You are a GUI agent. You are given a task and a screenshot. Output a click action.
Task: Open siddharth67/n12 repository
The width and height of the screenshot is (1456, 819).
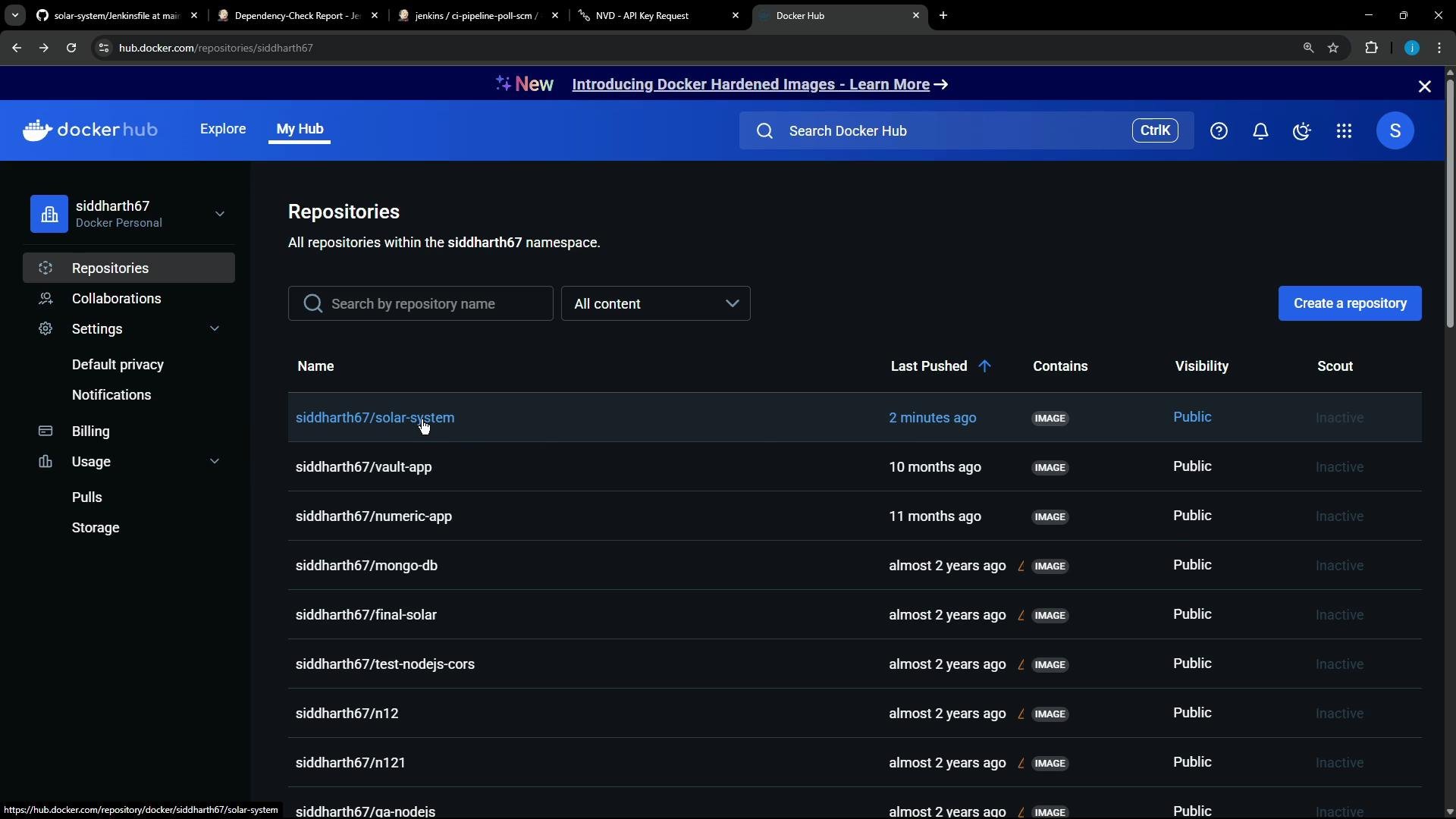[x=347, y=714]
